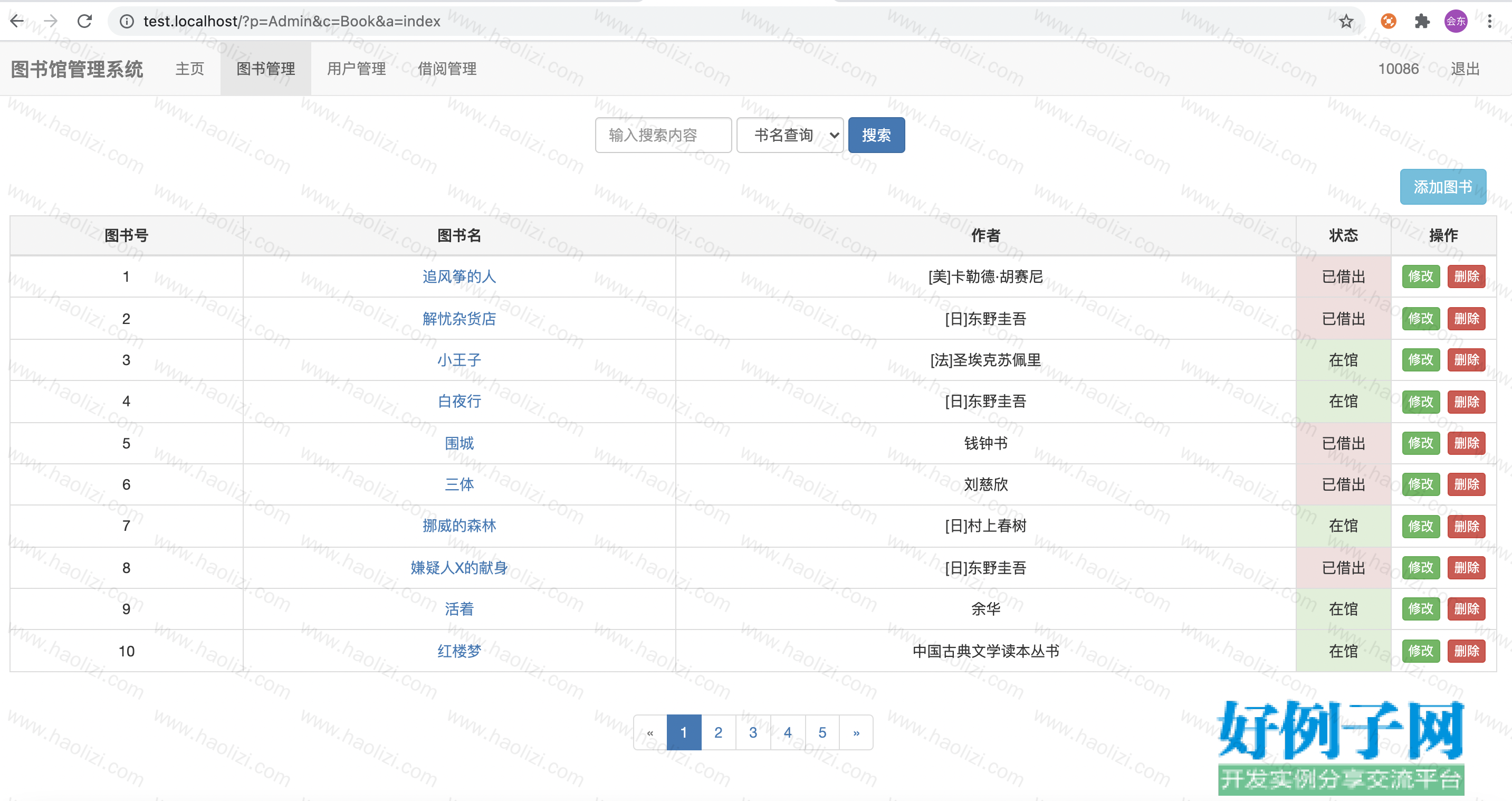Click 修改 for 红楼梦
Image resolution: width=1512 pixels, height=801 pixels.
point(1420,651)
